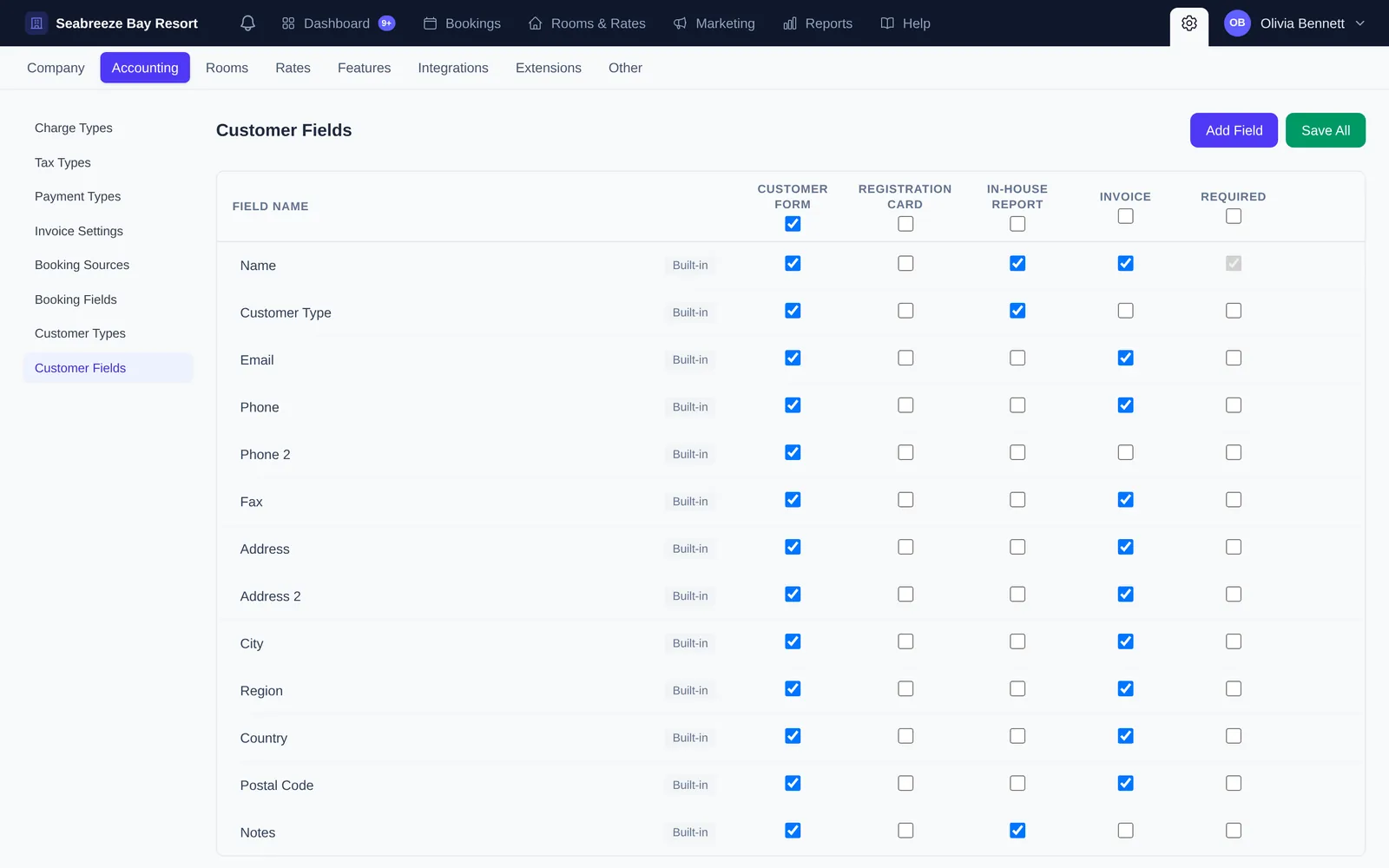Open Payment Types in sidebar
Viewport: 1389px width, 868px height.
coord(108,196)
